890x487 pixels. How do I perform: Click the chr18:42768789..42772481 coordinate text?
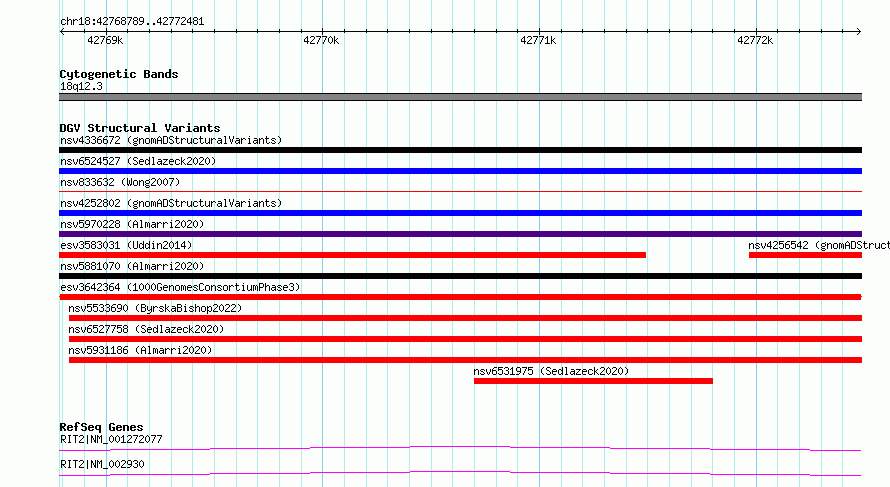tap(132, 22)
